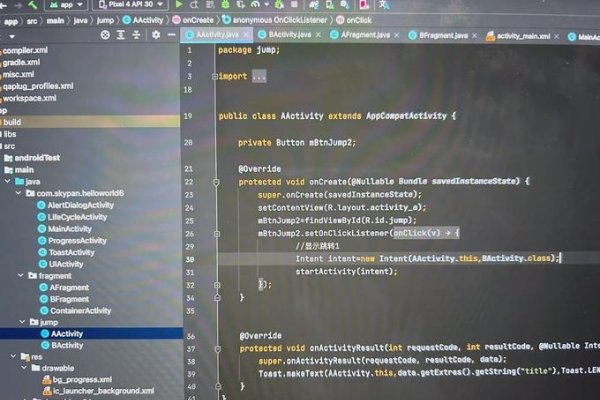
Task: Select bg_progress.xml file
Action: pyautogui.click(x=82, y=380)
